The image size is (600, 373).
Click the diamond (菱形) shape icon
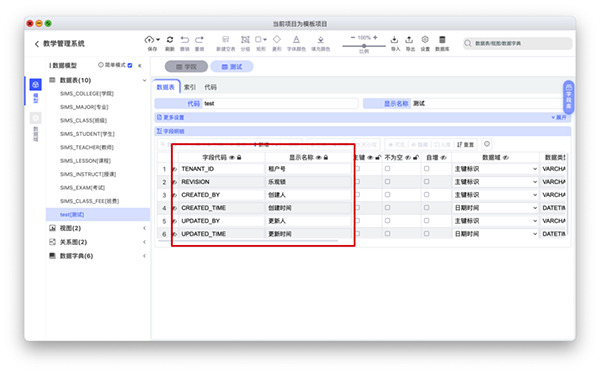(277, 39)
